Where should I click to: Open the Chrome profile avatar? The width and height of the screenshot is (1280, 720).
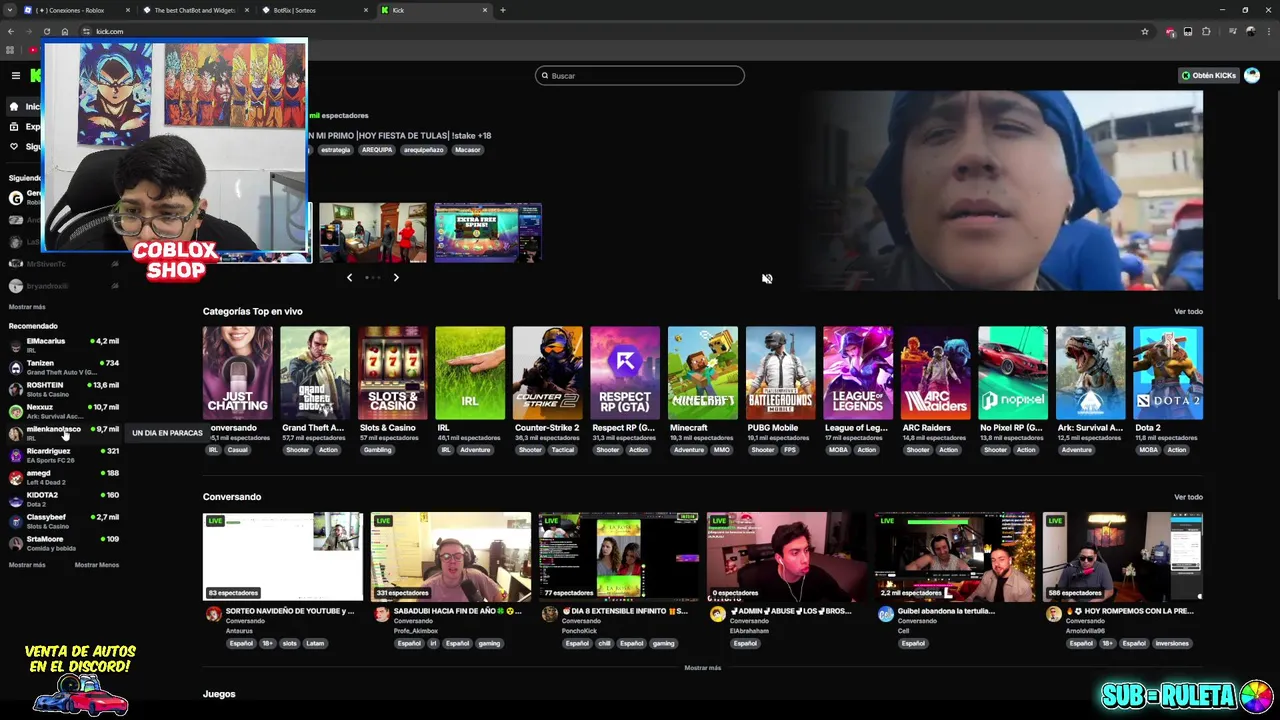pyautogui.click(x=1251, y=31)
